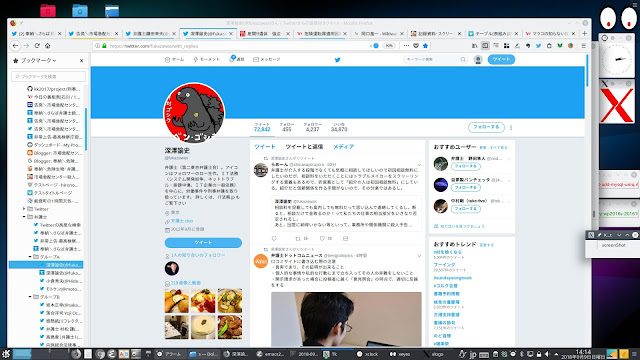Screen dimensions: 640x360
Task: Go back with the browser back arrow
Action: 16,46
